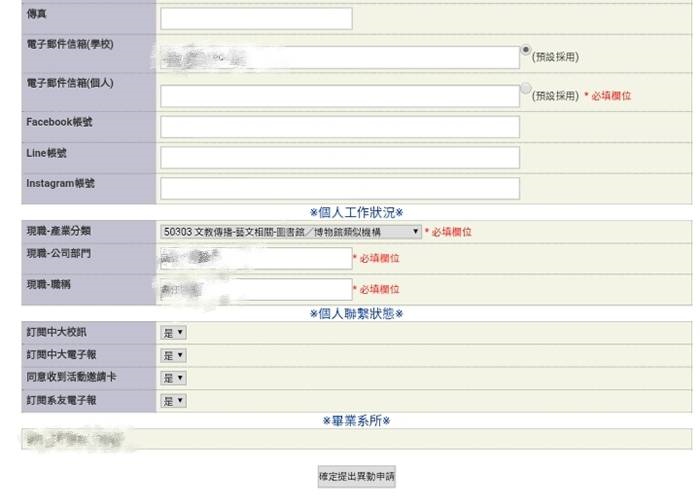Click the personal email (個人) input field

pyautogui.click(x=339, y=96)
